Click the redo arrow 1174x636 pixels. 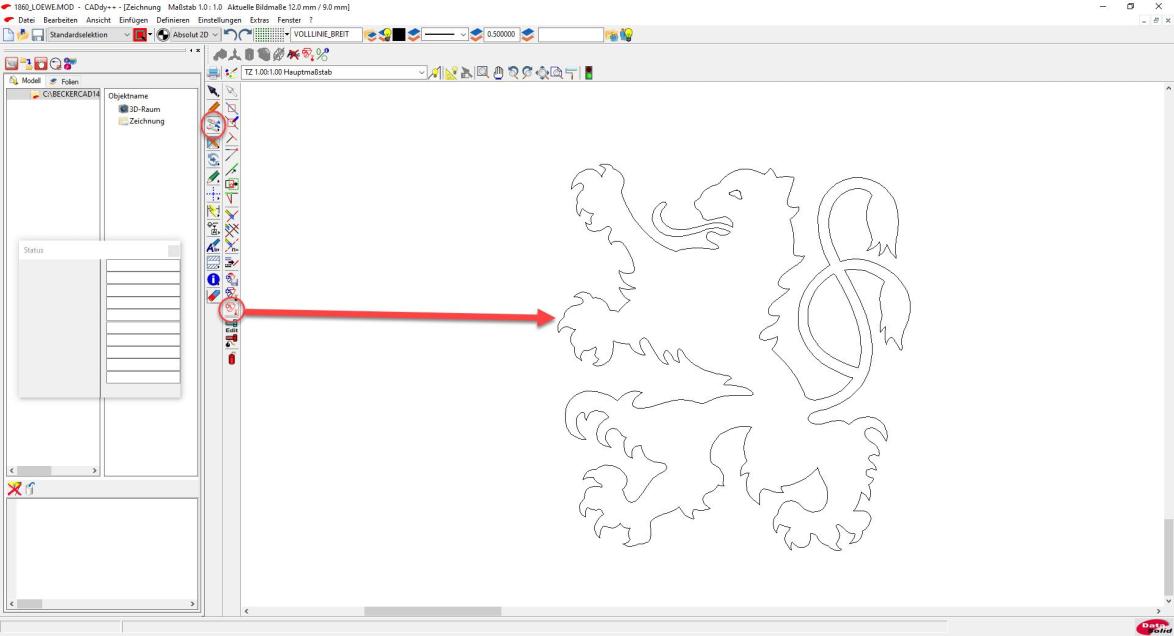click(x=245, y=34)
